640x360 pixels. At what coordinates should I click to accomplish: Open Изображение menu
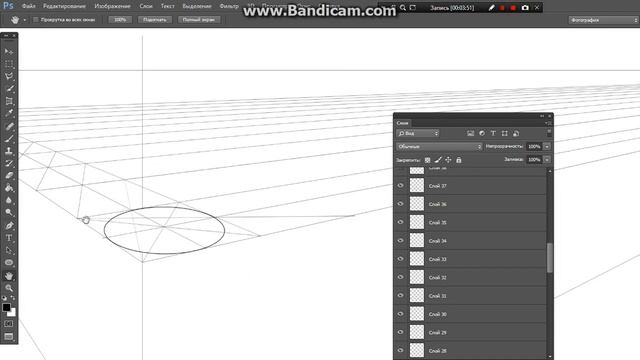click(112, 6)
